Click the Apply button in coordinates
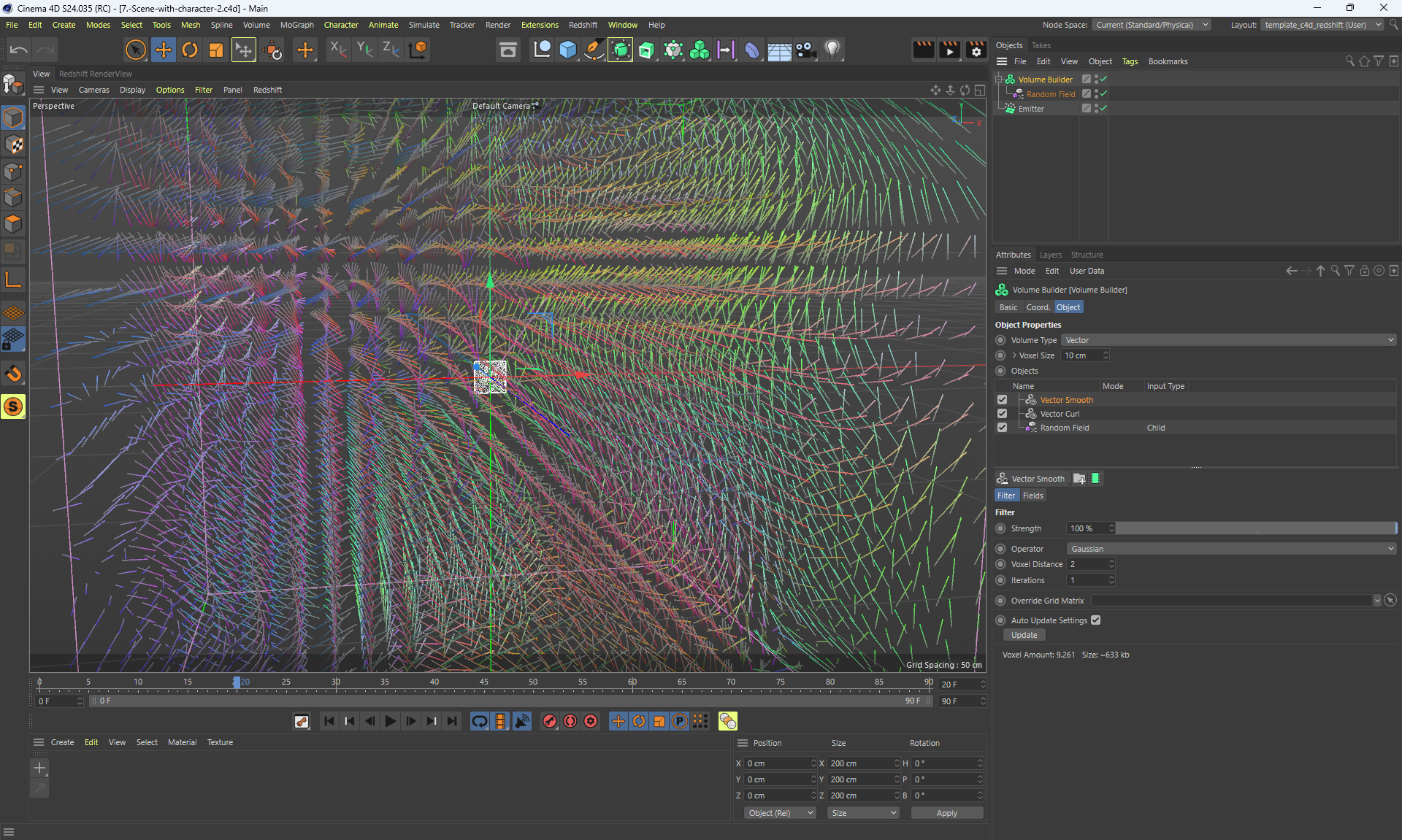1402x840 pixels. (946, 813)
